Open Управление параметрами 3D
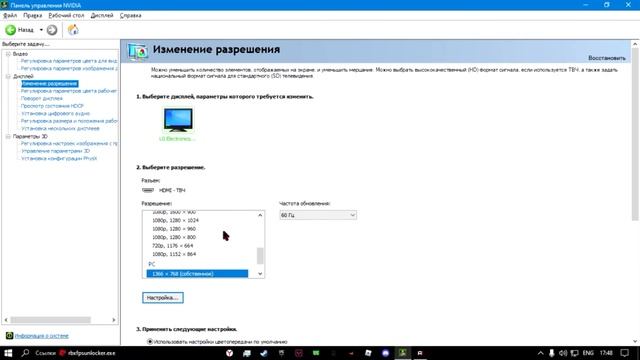640x360 pixels. pyautogui.click(x=55, y=151)
